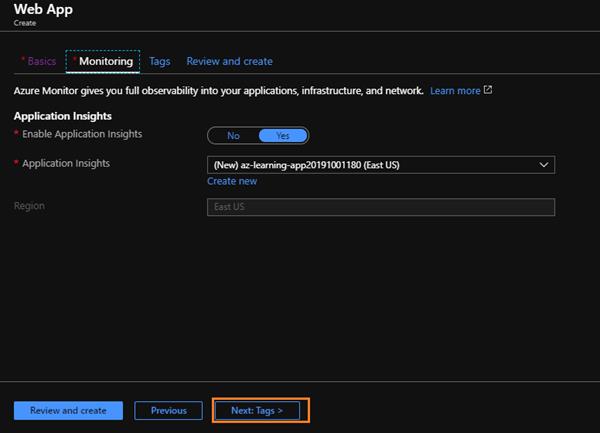The height and width of the screenshot is (433, 600).
Task: Click the Previous button
Action: coord(169,410)
